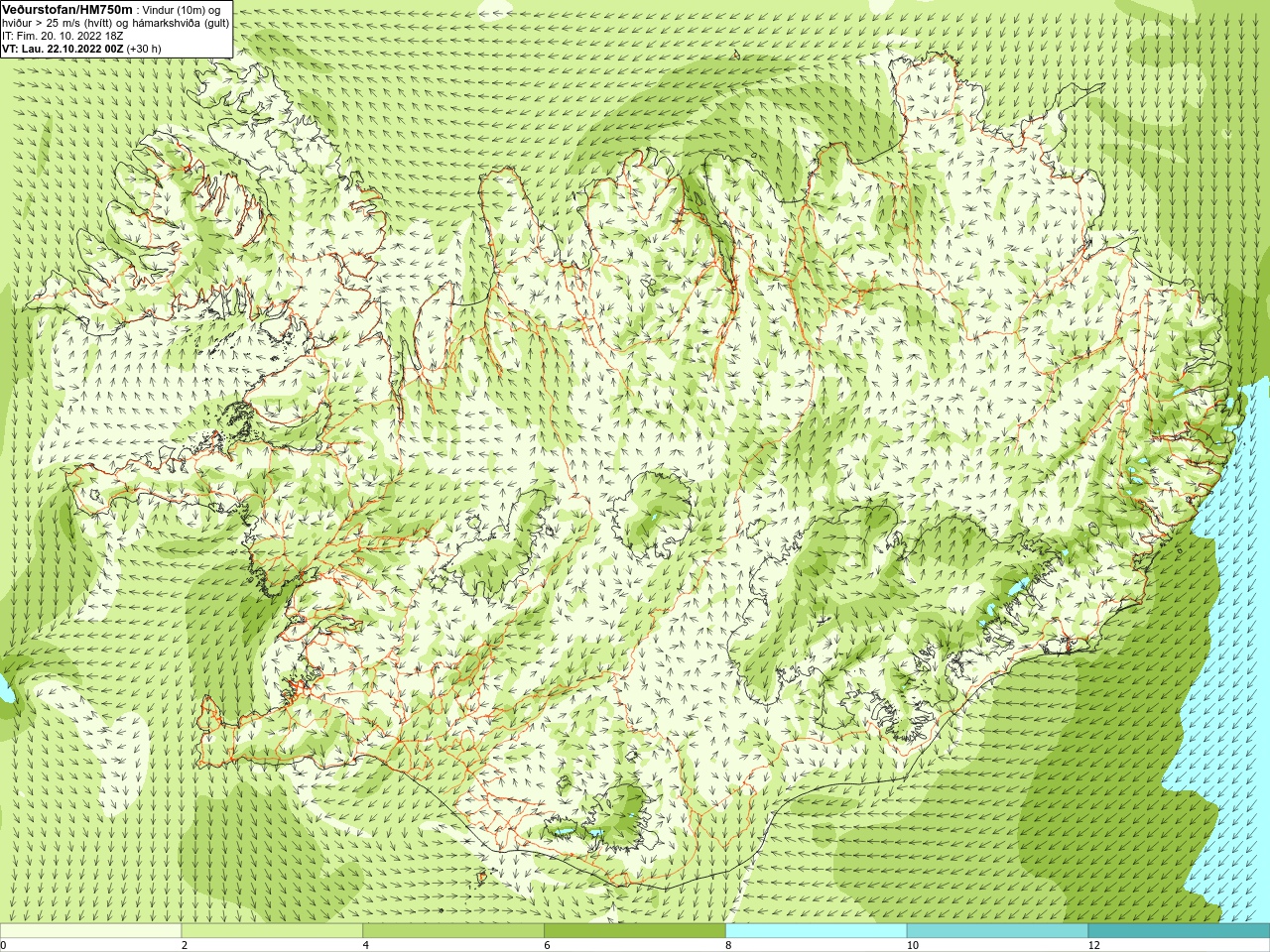The image size is (1270, 952).
Task: Click the '2' label on the scale
Action: [185, 945]
